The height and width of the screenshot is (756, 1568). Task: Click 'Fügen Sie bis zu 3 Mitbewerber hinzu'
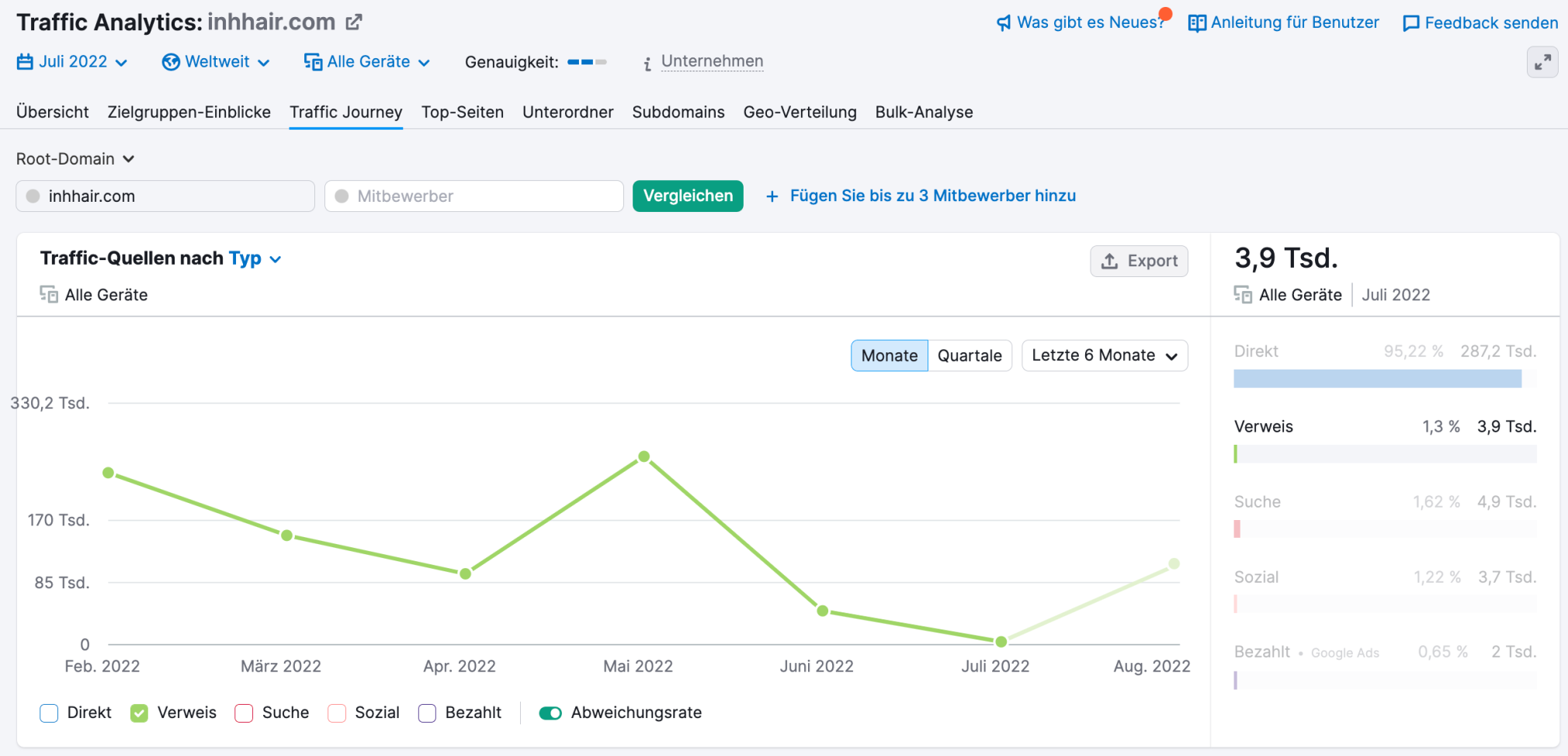pyautogui.click(x=933, y=196)
